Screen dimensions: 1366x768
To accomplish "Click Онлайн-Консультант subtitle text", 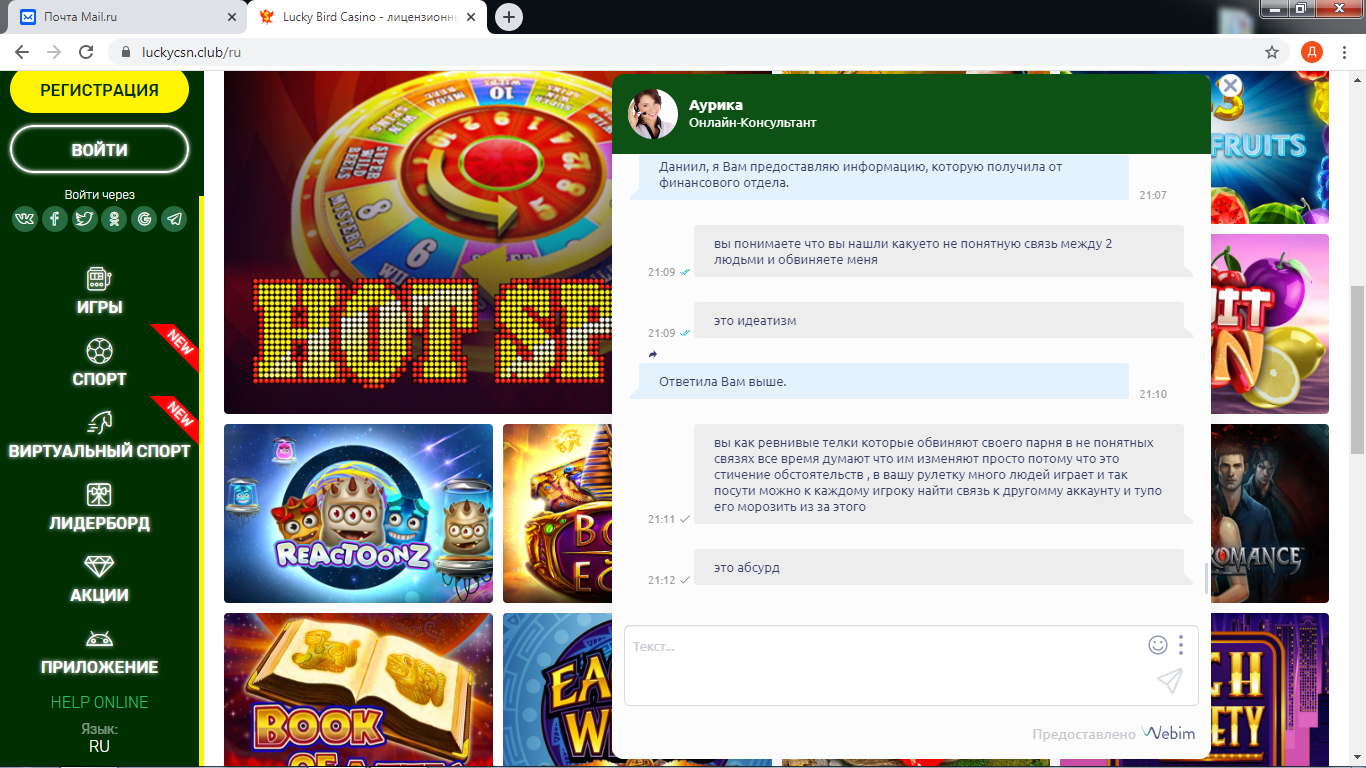I will click(x=753, y=123).
